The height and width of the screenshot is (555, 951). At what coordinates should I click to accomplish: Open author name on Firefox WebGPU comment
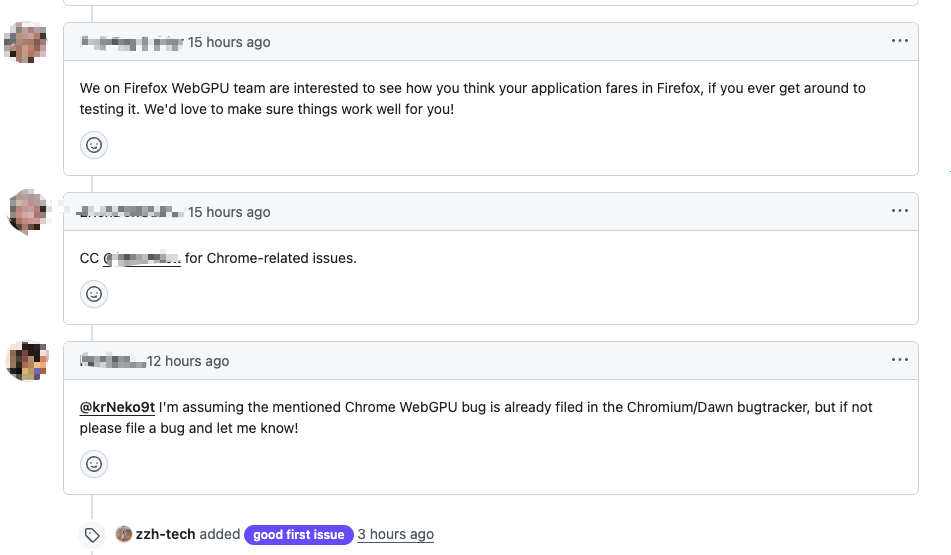coord(131,42)
